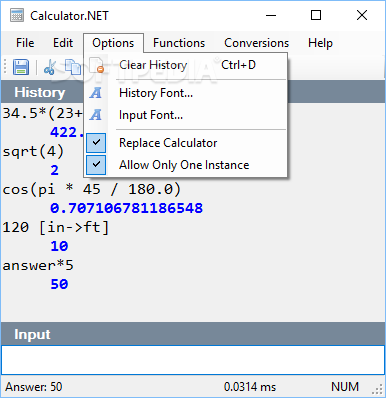386x398 pixels.
Task: Click the Input panel header
Action: [x=193, y=334]
